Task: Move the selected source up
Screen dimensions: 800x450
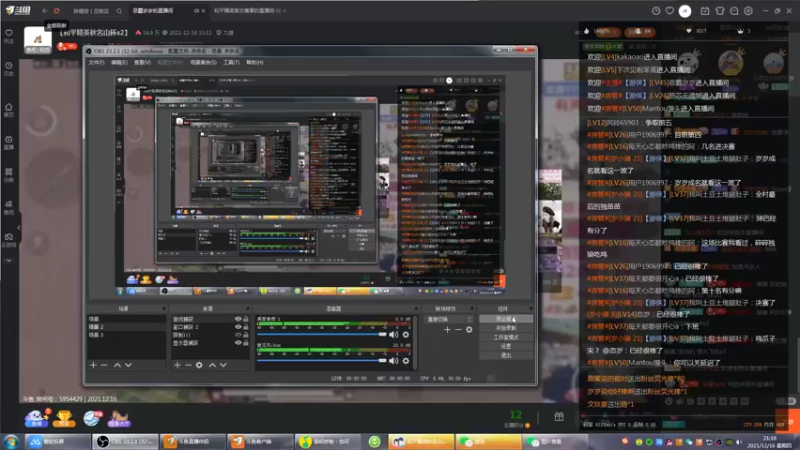Action: click(x=212, y=365)
